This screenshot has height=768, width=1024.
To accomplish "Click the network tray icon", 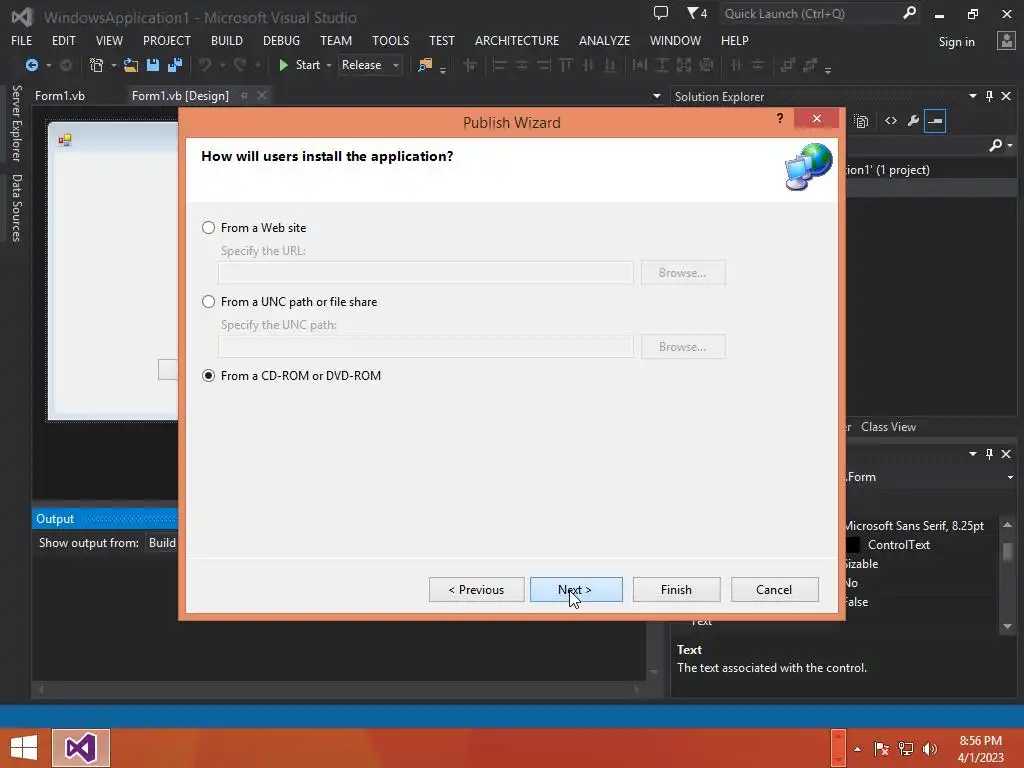I will (906, 748).
